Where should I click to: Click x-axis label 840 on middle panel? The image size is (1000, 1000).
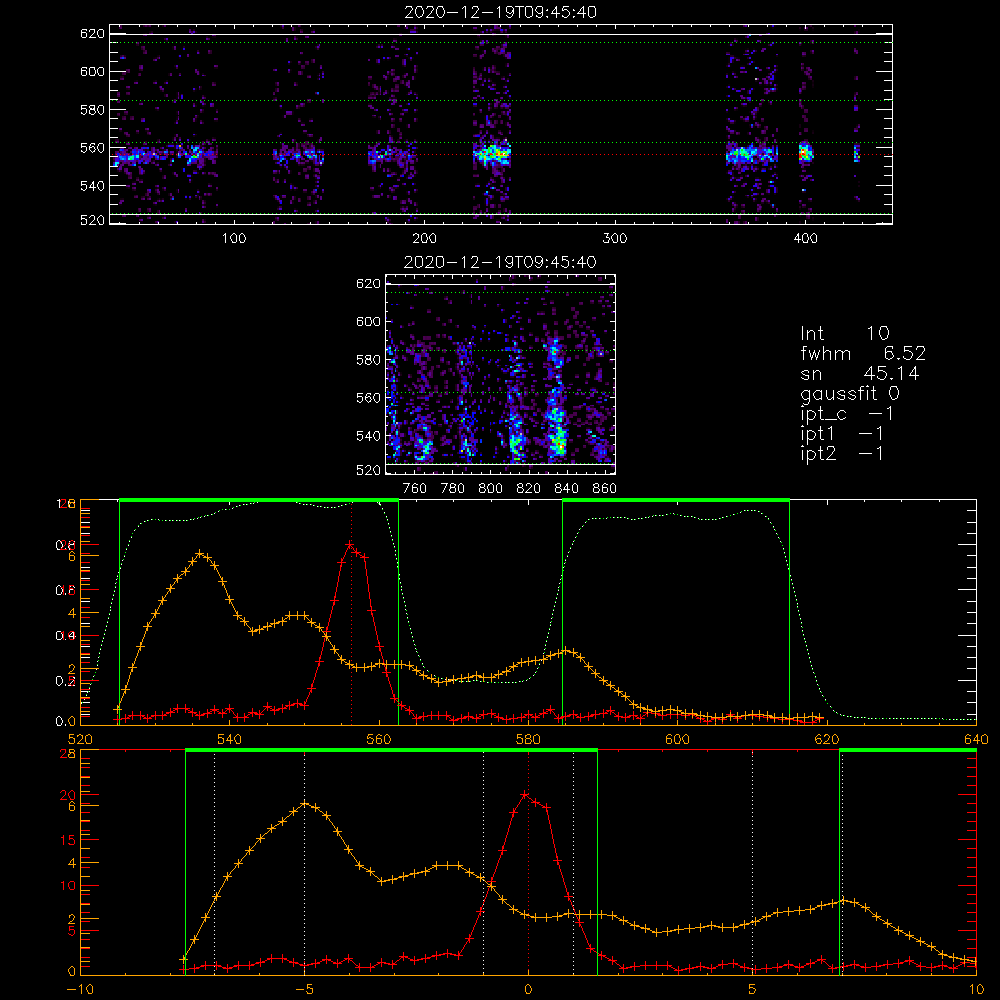566,489
